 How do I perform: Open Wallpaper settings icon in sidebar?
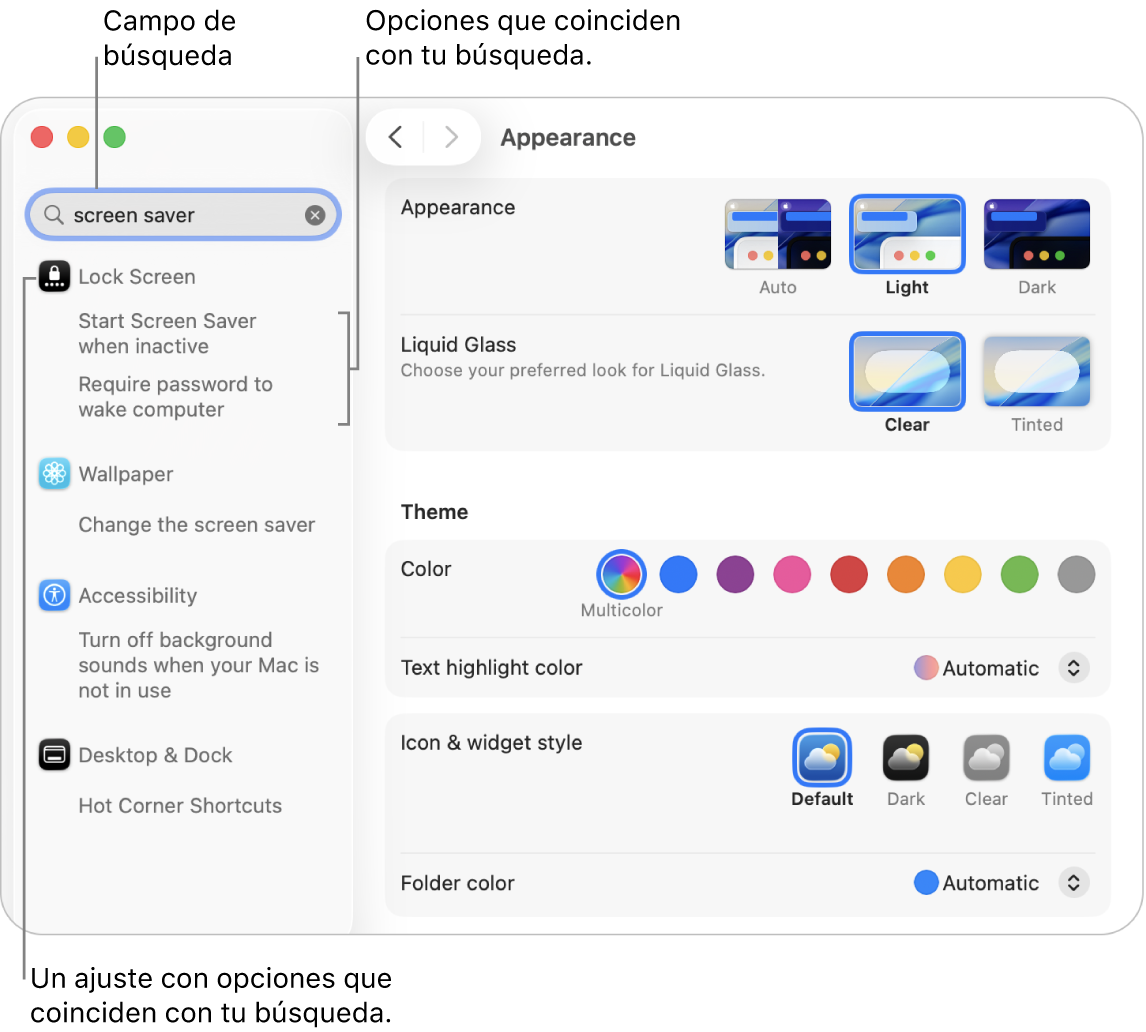54,474
